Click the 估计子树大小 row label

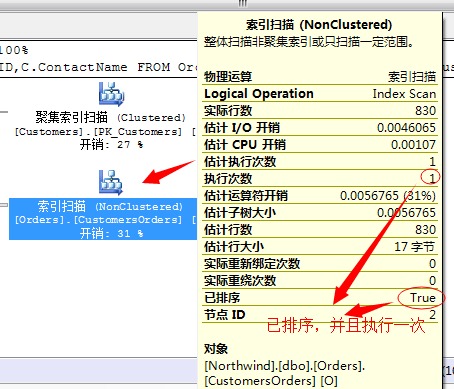click(240, 213)
